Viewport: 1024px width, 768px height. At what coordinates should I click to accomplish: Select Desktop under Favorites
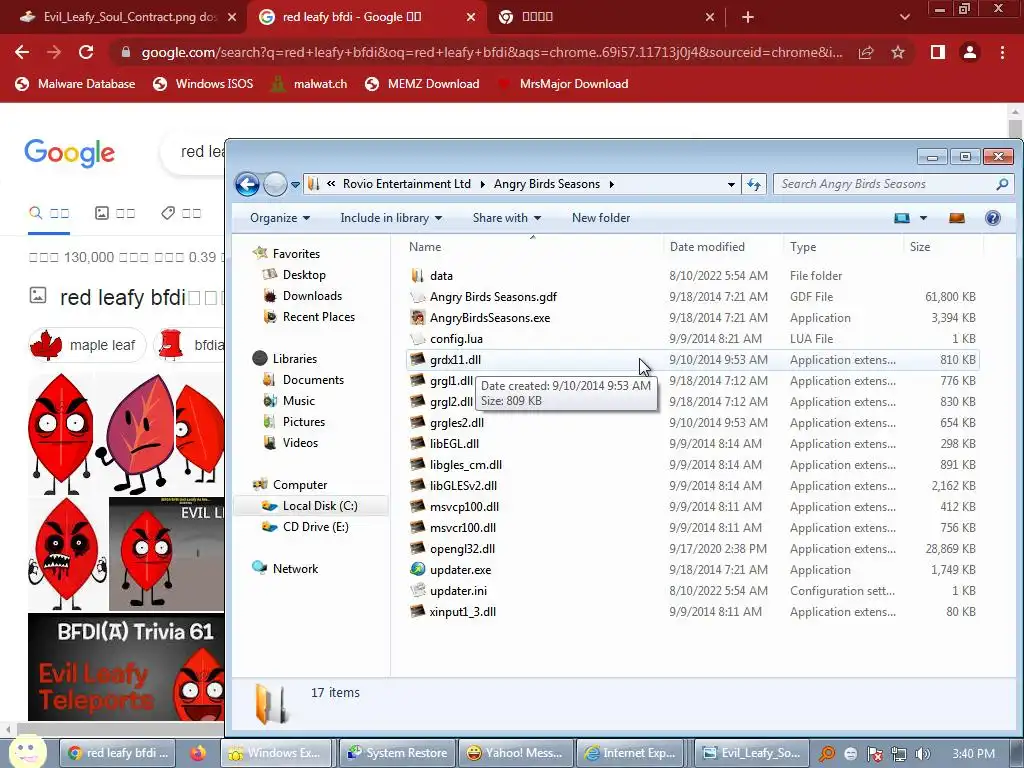point(304,275)
